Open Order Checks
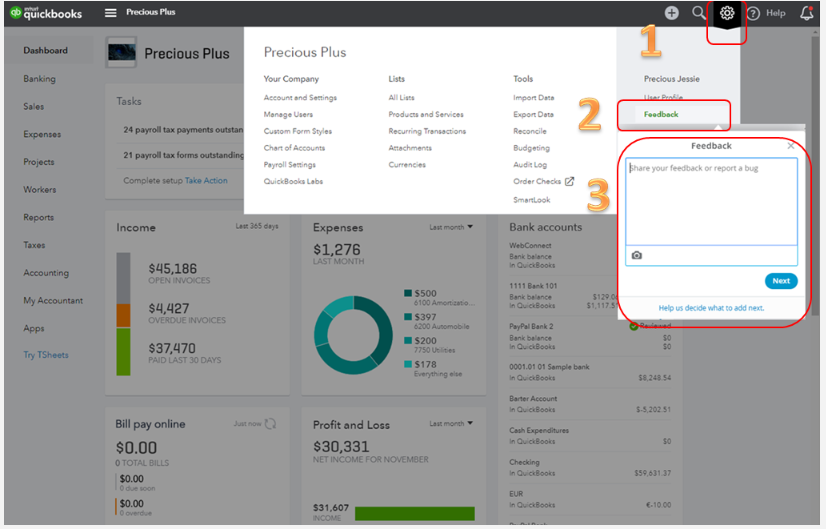The image size is (826, 529). pos(537,181)
